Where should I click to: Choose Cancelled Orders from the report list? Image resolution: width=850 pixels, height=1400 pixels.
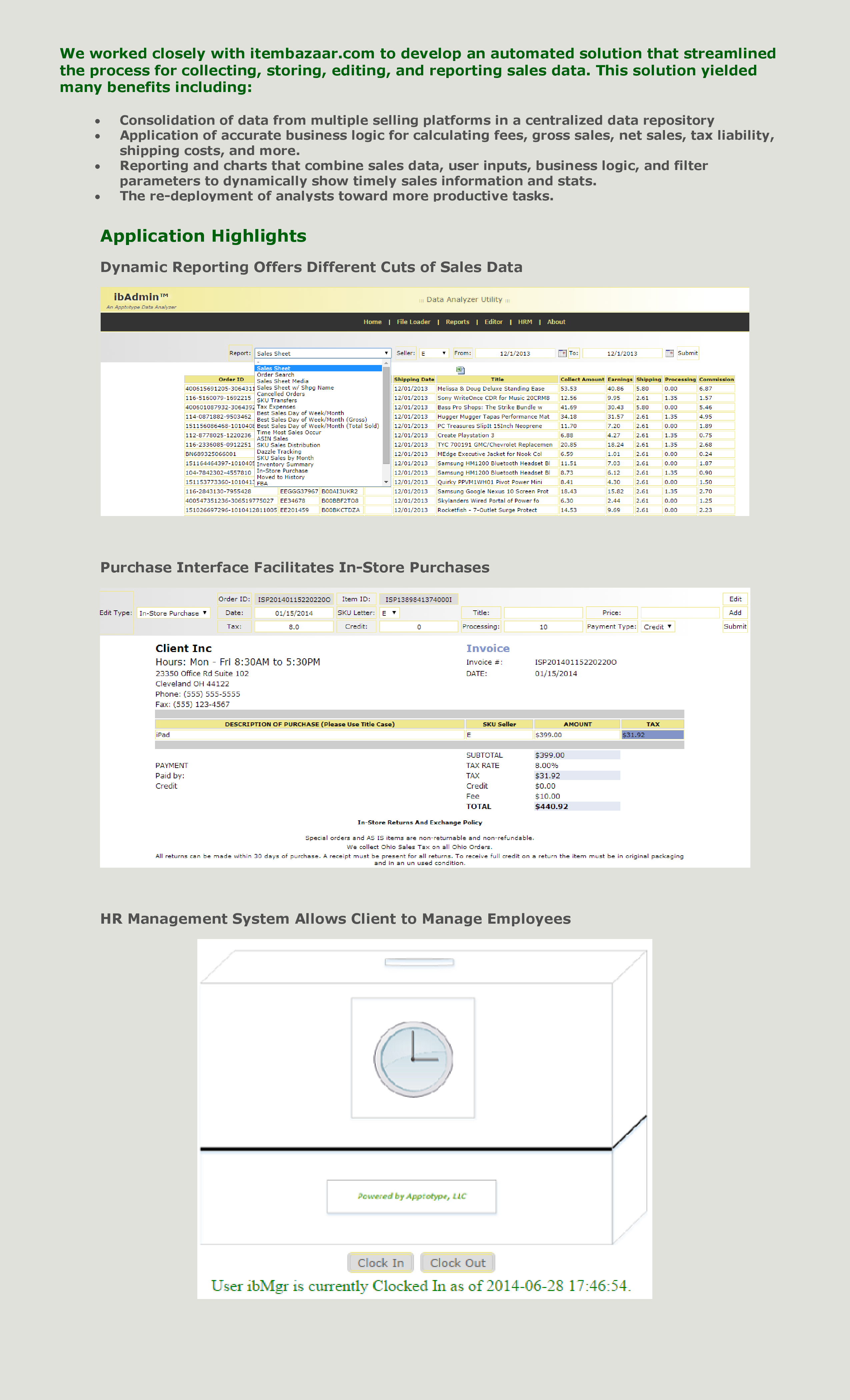pos(318,394)
